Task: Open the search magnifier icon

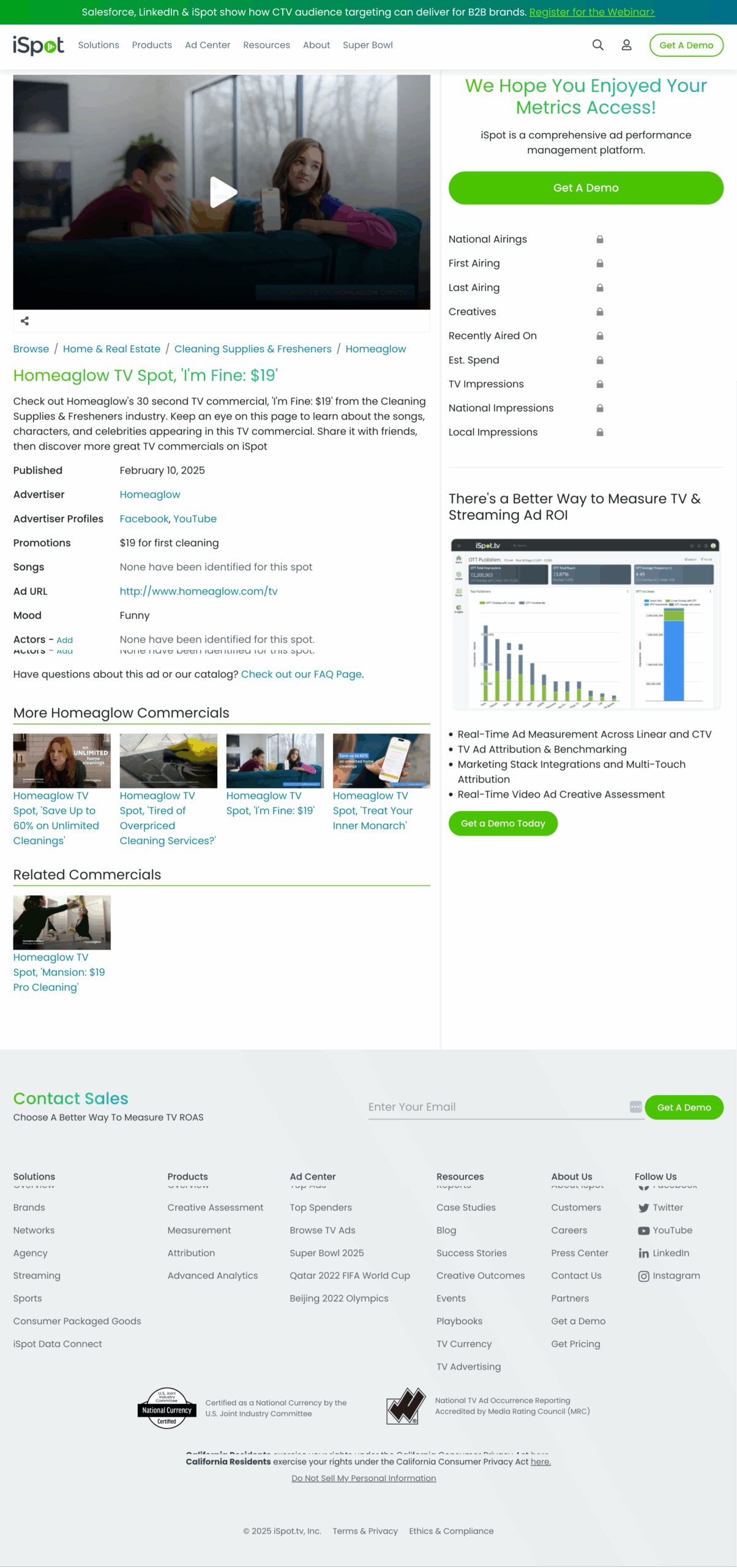Action: coord(597,45)
